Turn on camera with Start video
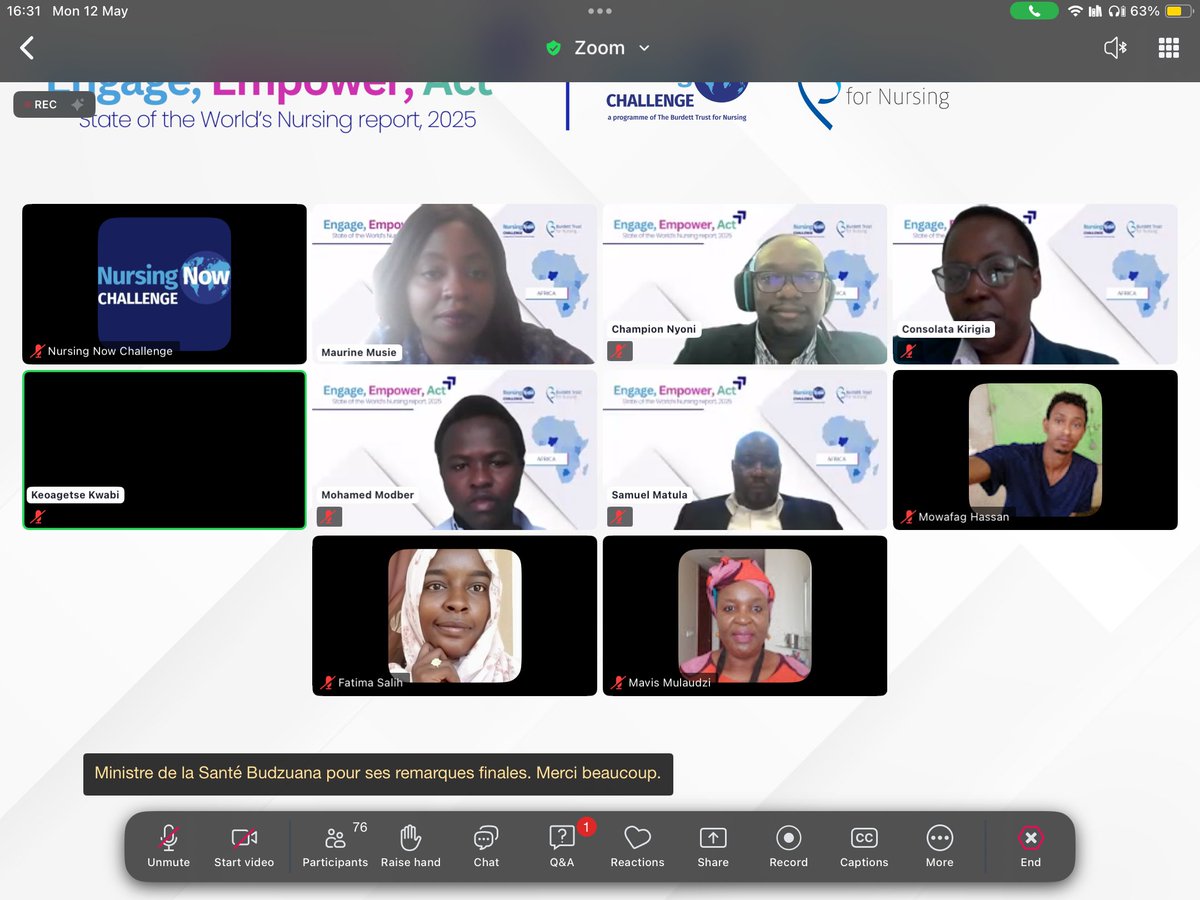1200x900 pixels. [x=244, y=838]
